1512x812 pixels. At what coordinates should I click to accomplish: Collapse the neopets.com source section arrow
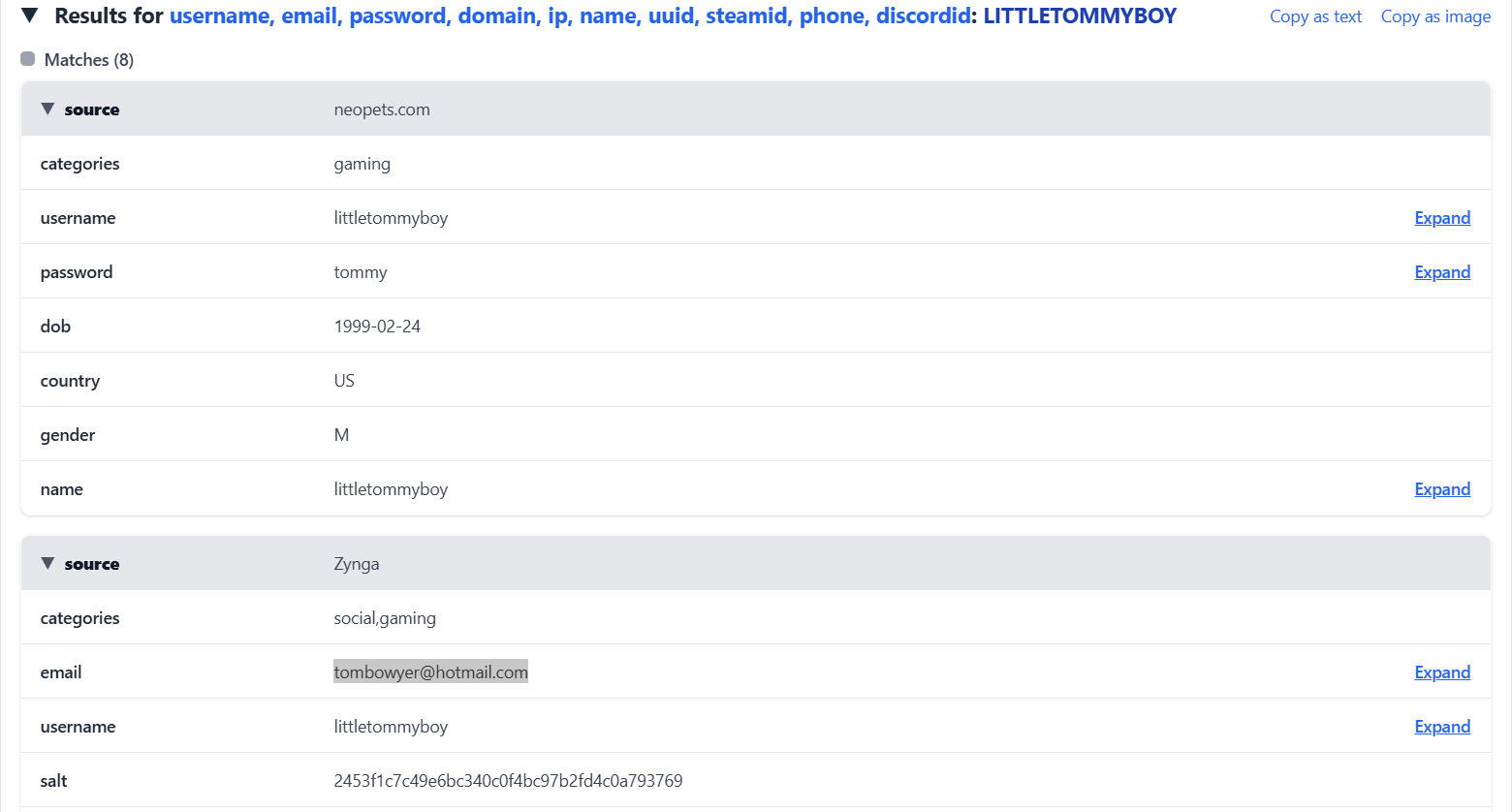(x=47, y=109)
